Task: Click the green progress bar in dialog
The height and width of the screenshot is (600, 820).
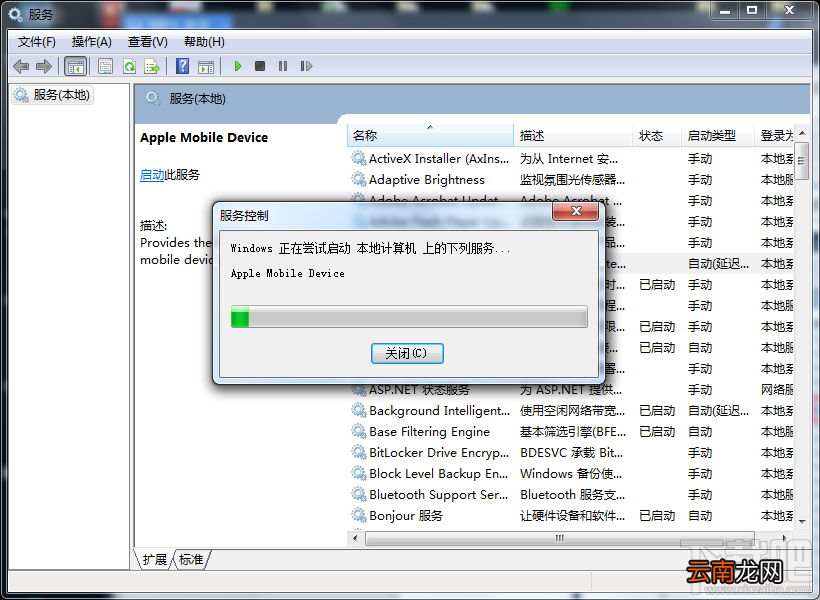Action: (x=409, y=317)
